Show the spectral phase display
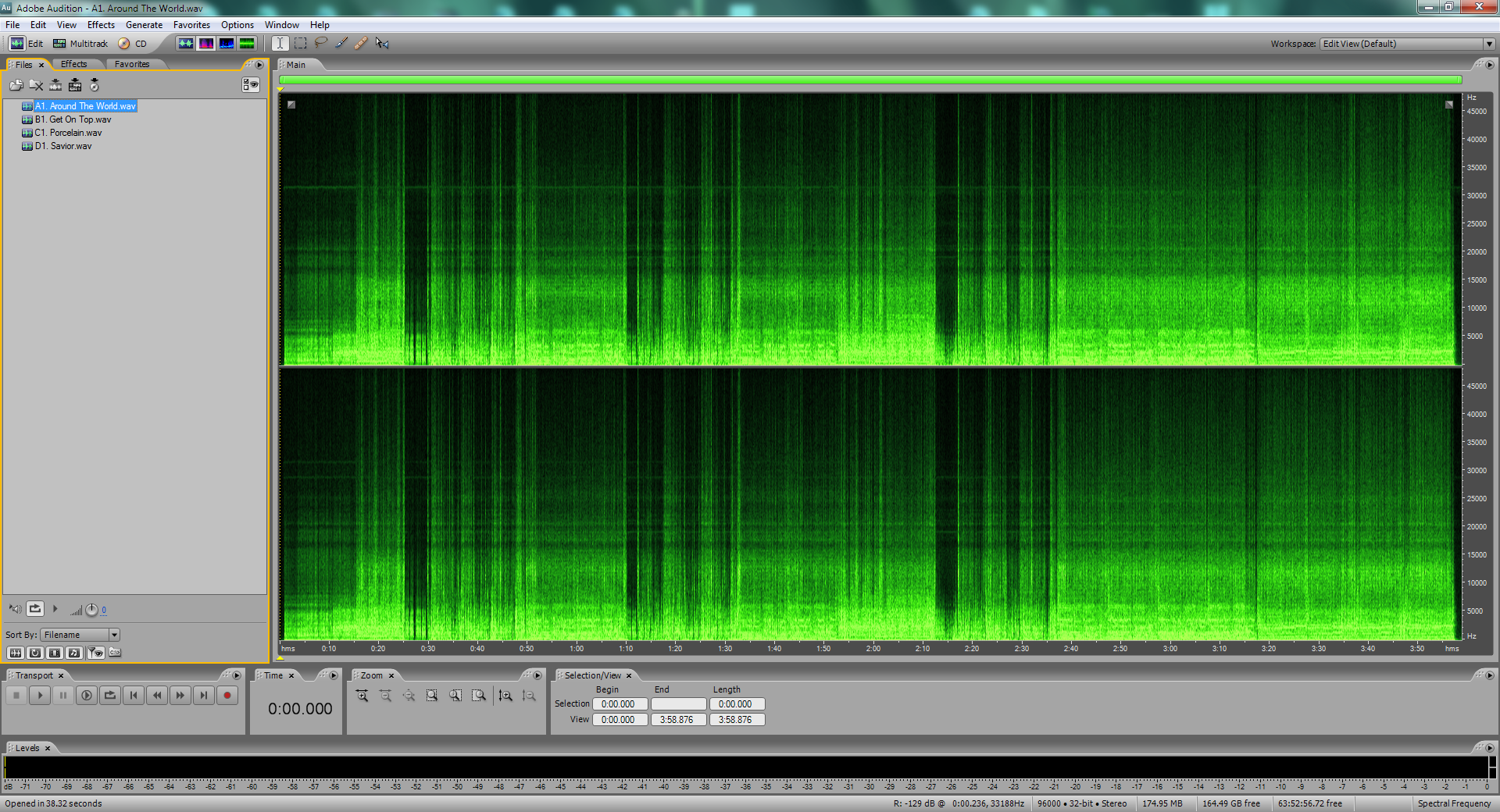 [246, 44]
